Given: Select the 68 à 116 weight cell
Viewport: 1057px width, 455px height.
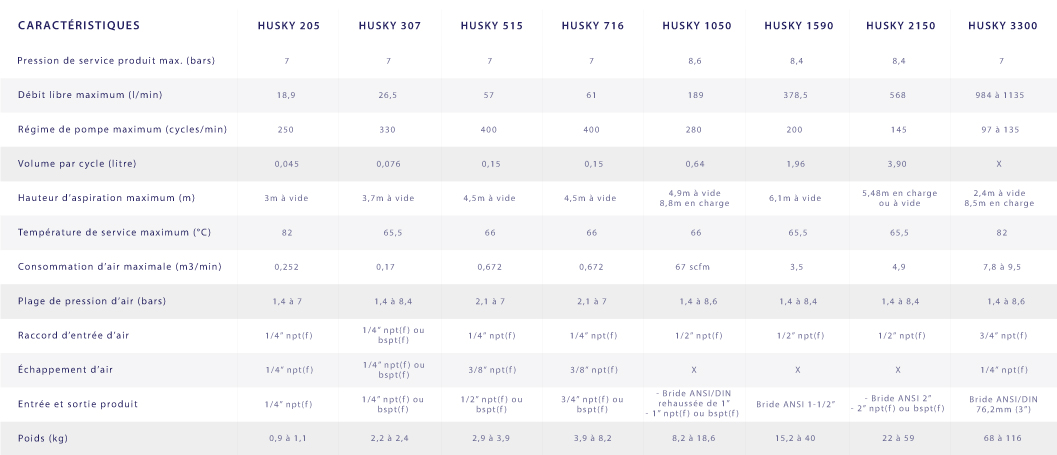Looking at the screenshot, I should (x=1002, y=438).
